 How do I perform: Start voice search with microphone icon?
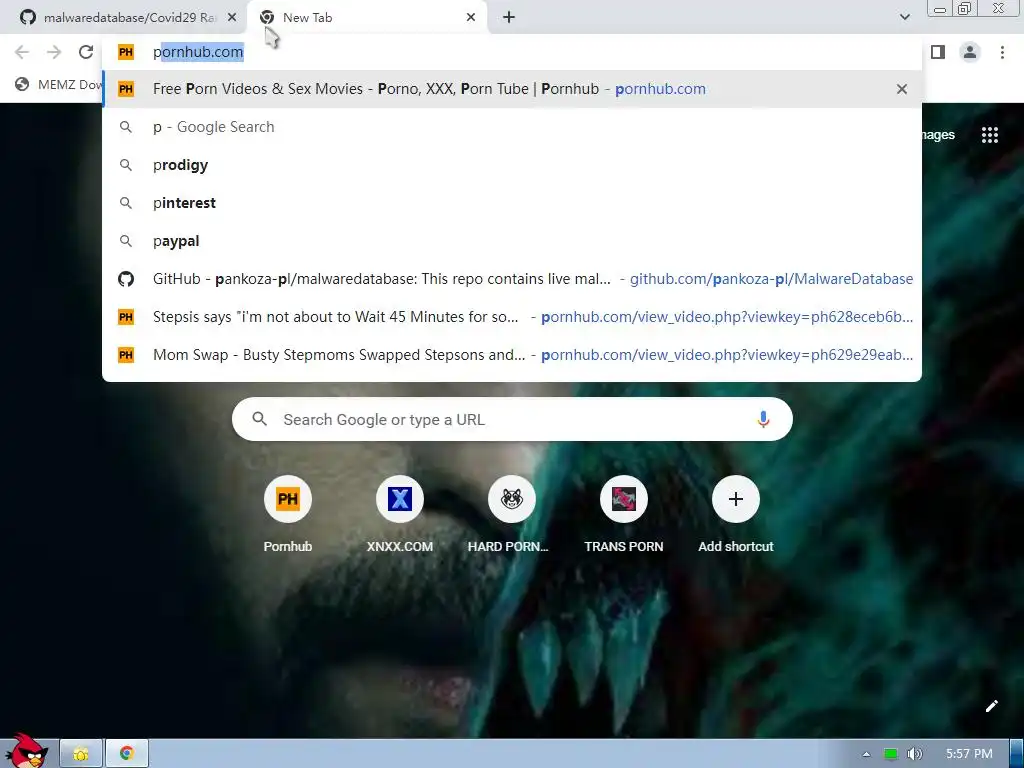click(763, 419)
